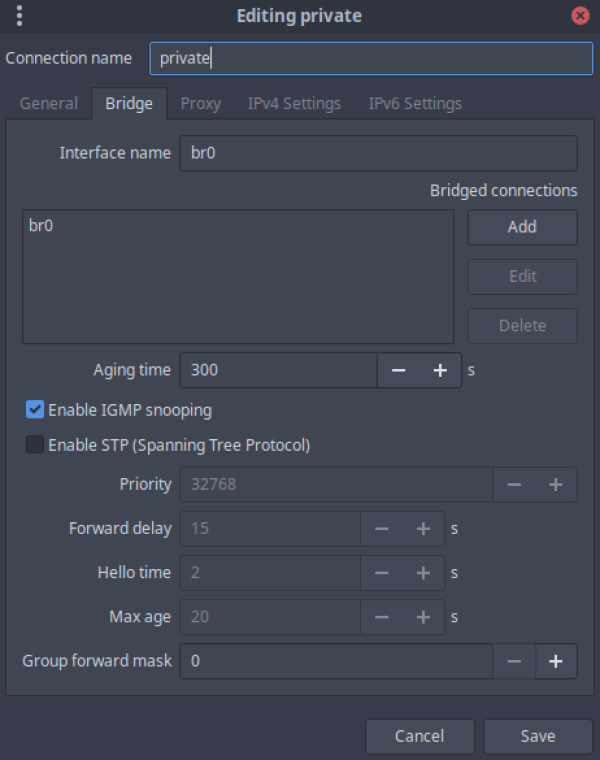Decrease Group forward mask value

tap(514, 661)
